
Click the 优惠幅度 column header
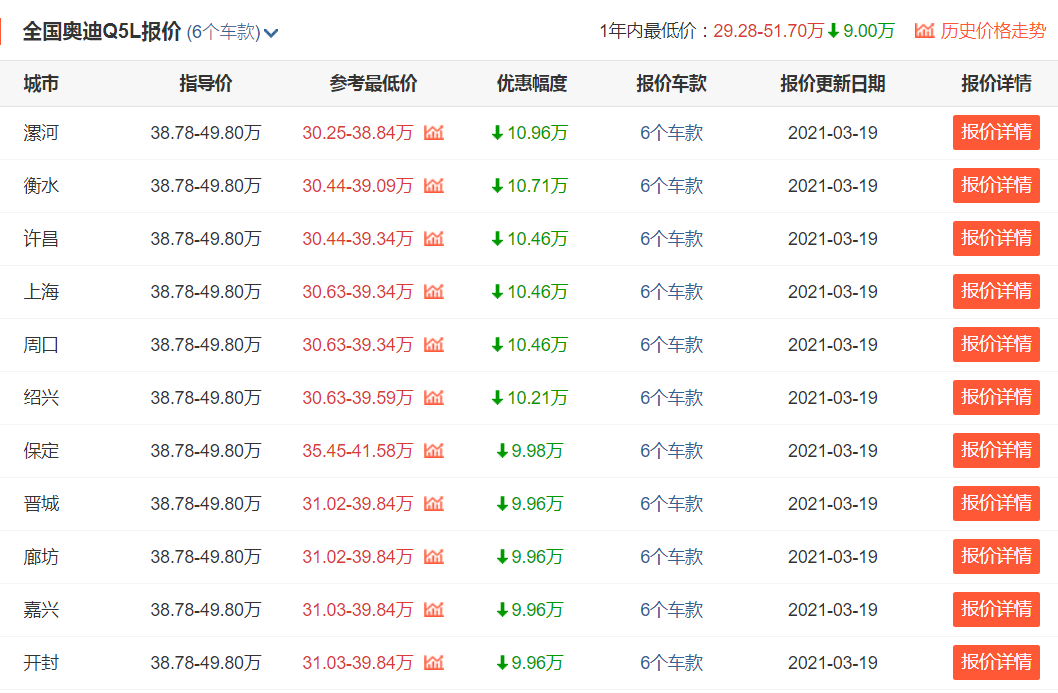click(532, 83)
